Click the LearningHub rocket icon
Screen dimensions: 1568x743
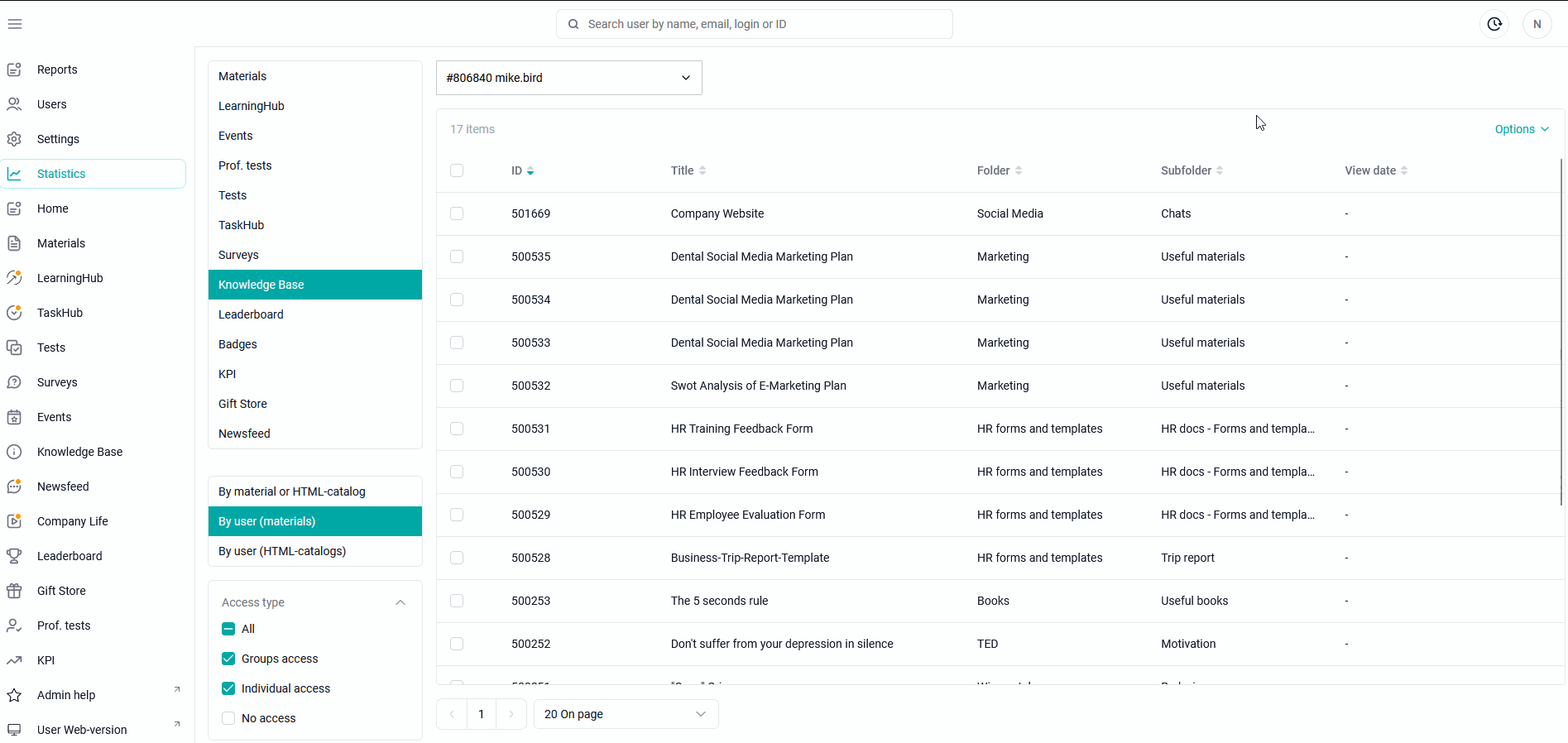(x=14, y=278)
